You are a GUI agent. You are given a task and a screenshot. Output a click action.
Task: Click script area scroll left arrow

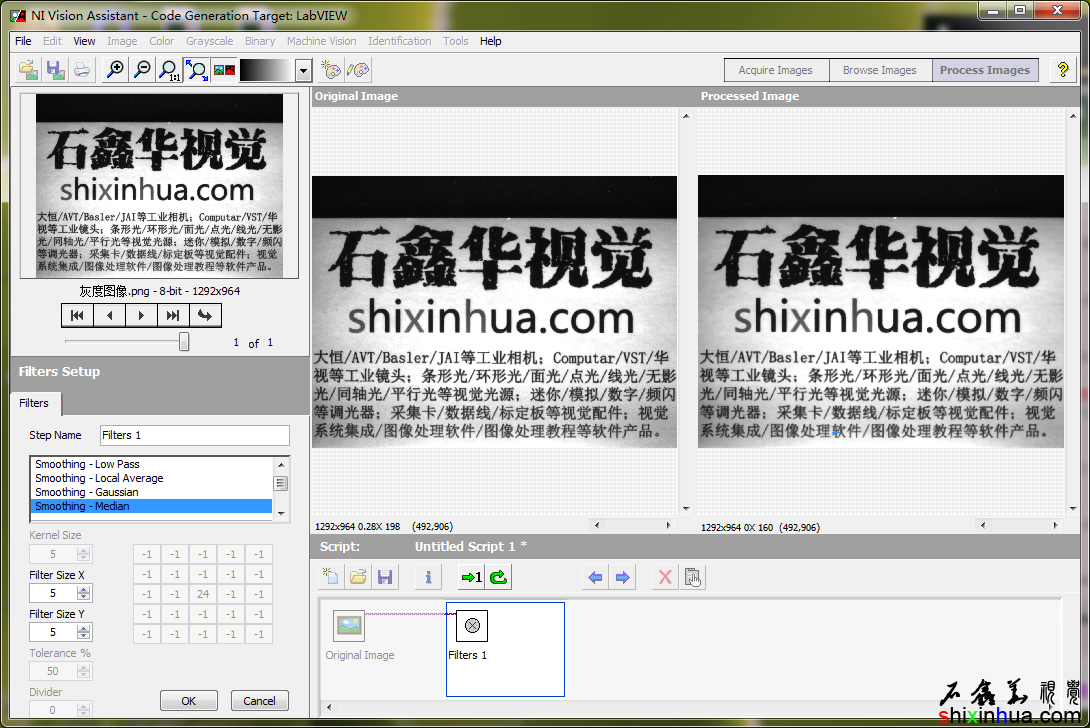pyautogui.click(x=329, y=707)
